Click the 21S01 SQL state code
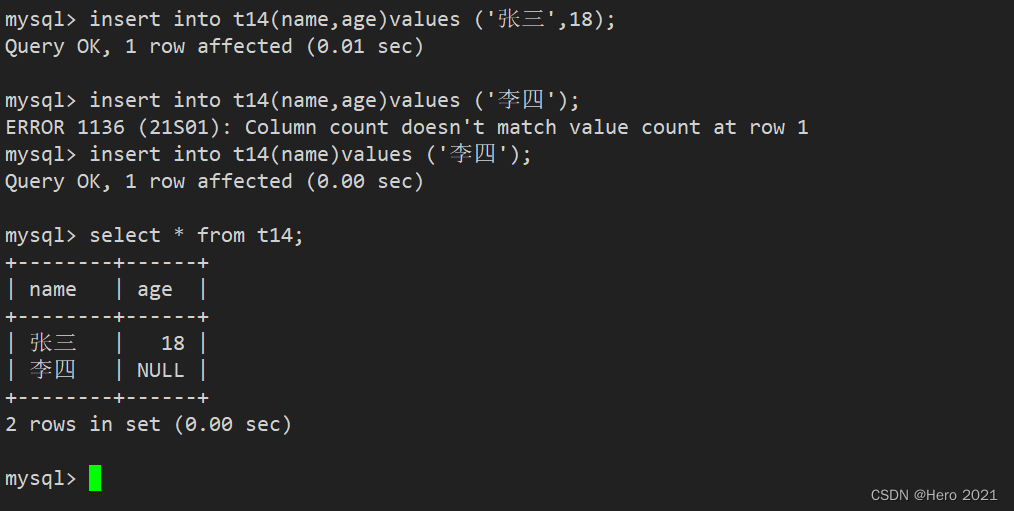This screenshot has height=511, width=1014. click(x=178, y=127)
